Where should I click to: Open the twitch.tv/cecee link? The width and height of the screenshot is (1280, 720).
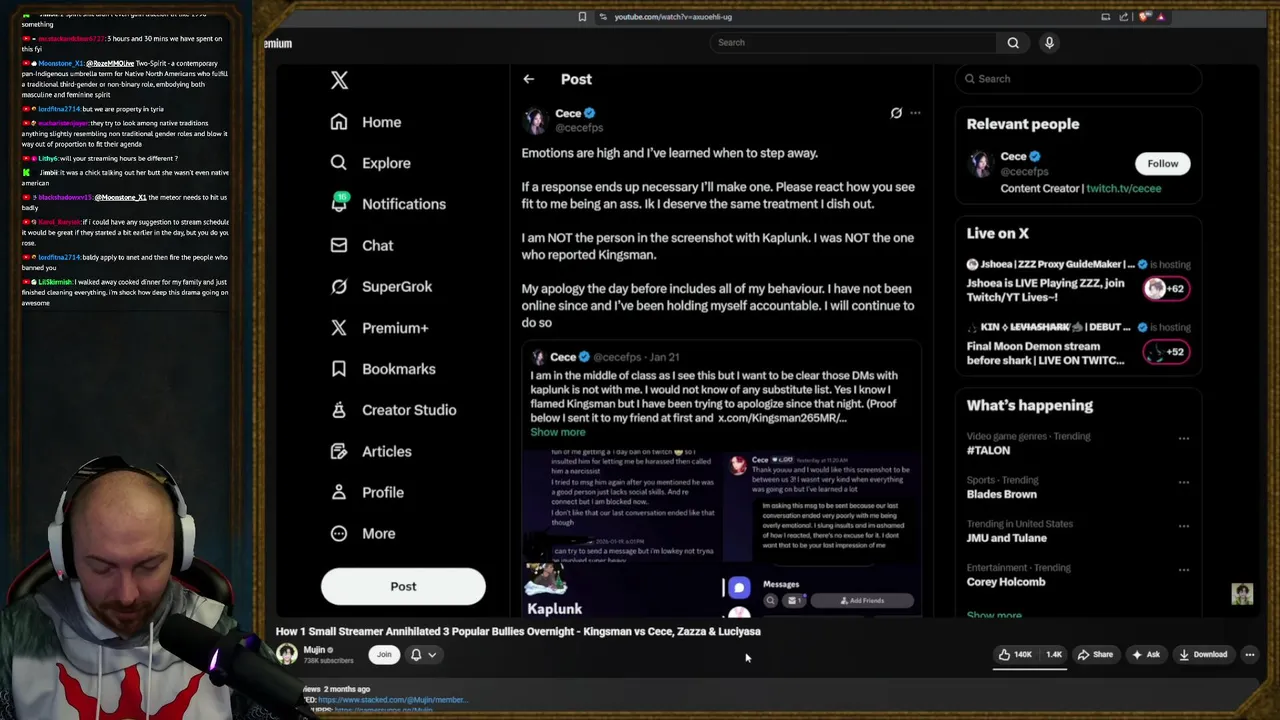click(1123, 188)
